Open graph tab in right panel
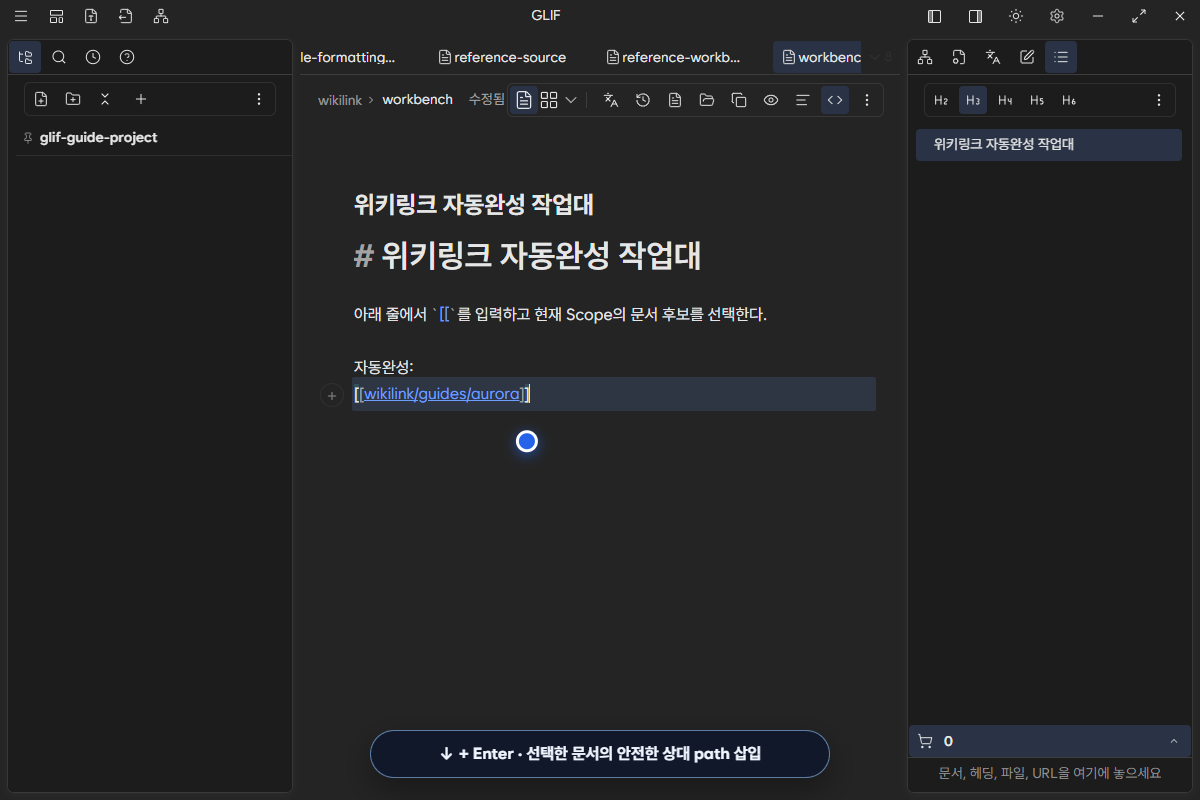Viewport: 1200px width, 800px height. 925,57
